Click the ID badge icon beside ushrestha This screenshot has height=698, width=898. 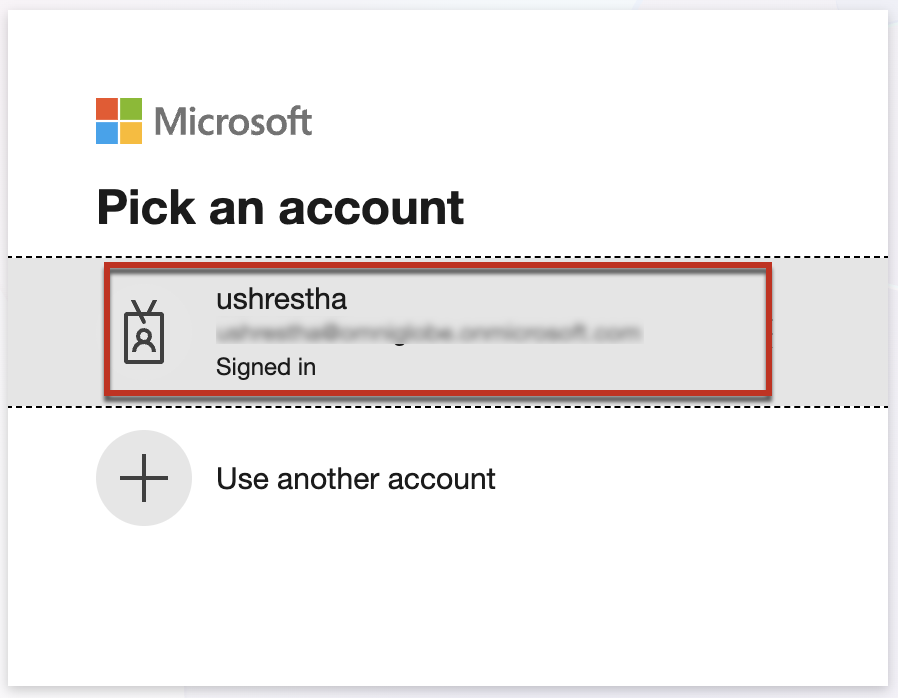coord(144,332)
